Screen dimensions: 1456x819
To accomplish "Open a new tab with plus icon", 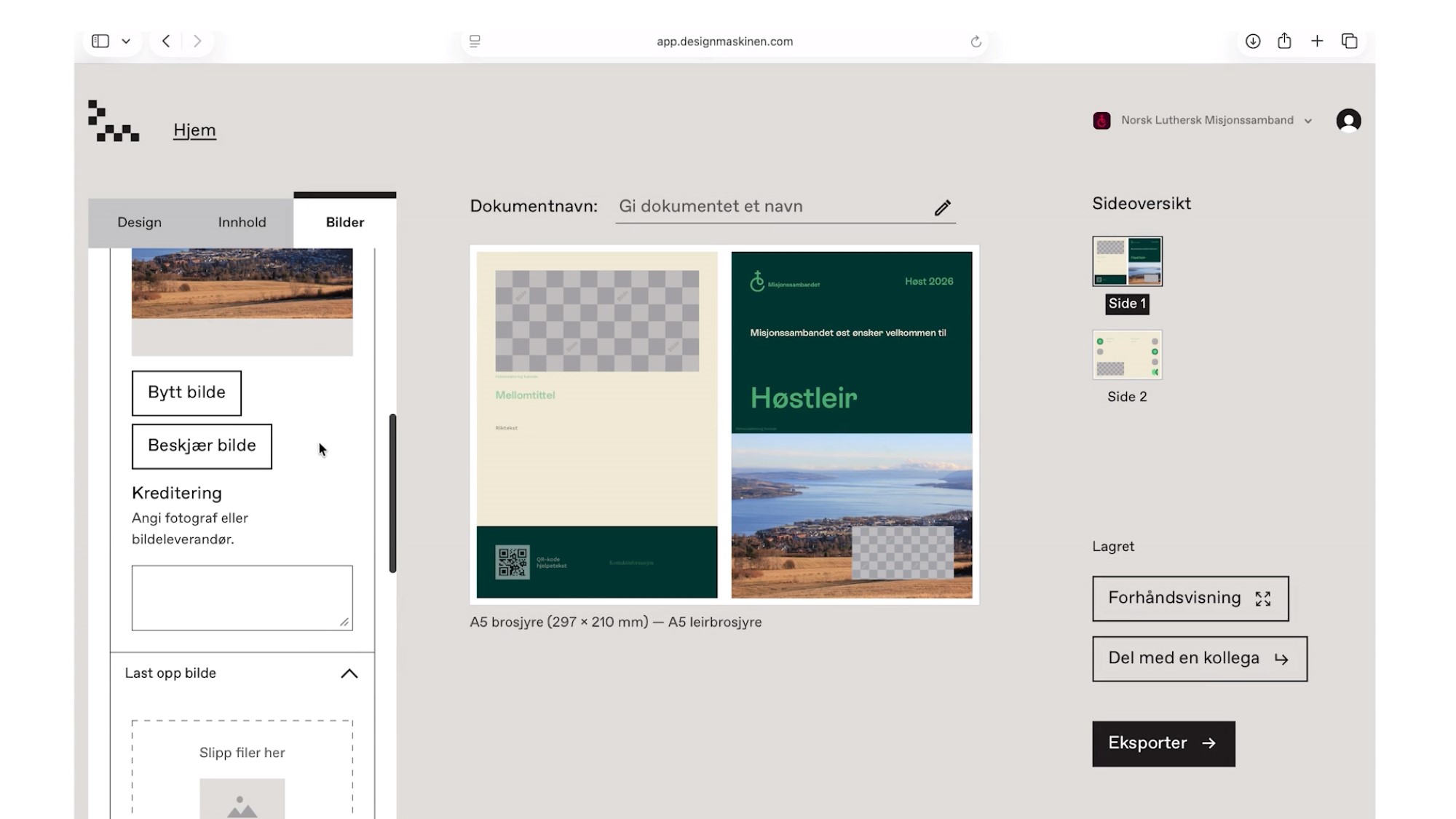I will (x=1317, y=41).
